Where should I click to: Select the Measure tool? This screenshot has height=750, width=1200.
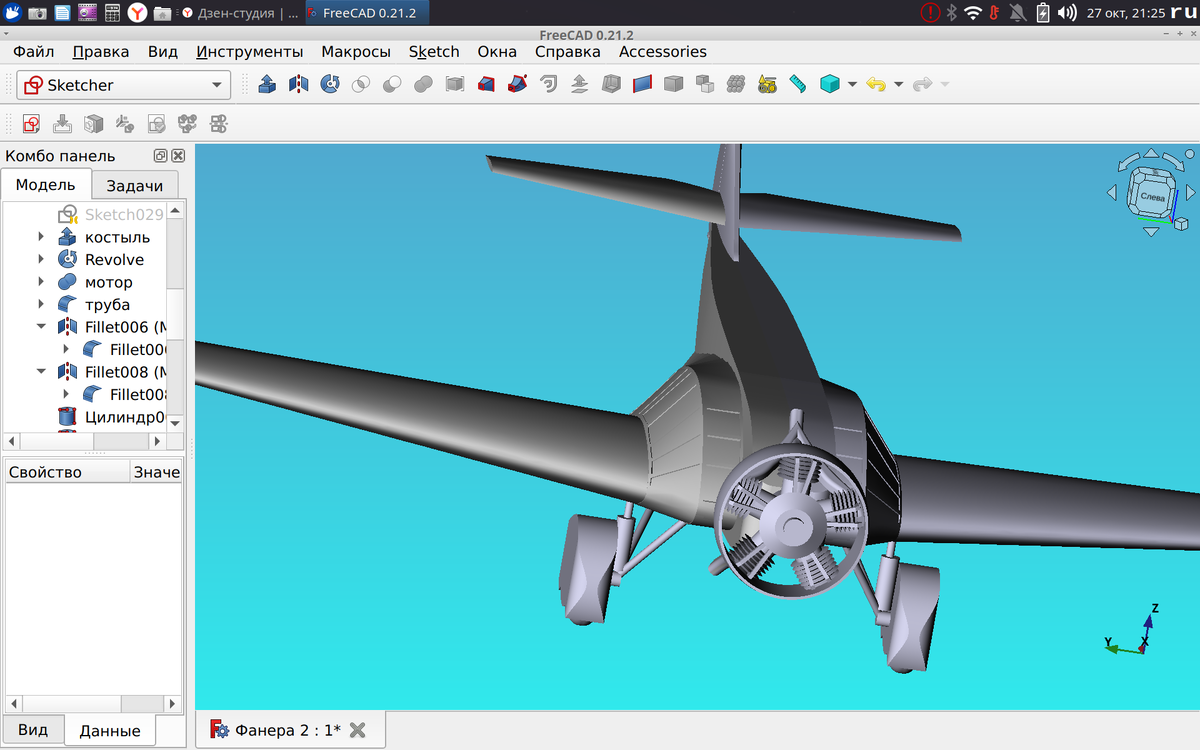tap(798, 84)
